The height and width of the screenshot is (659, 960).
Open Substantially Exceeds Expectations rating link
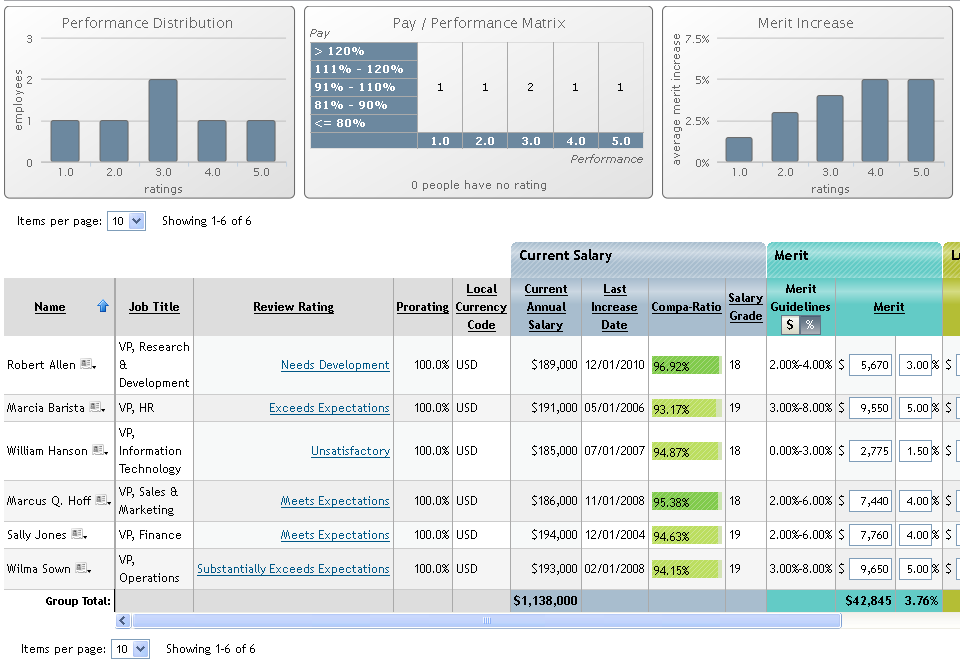pos(293,569)
